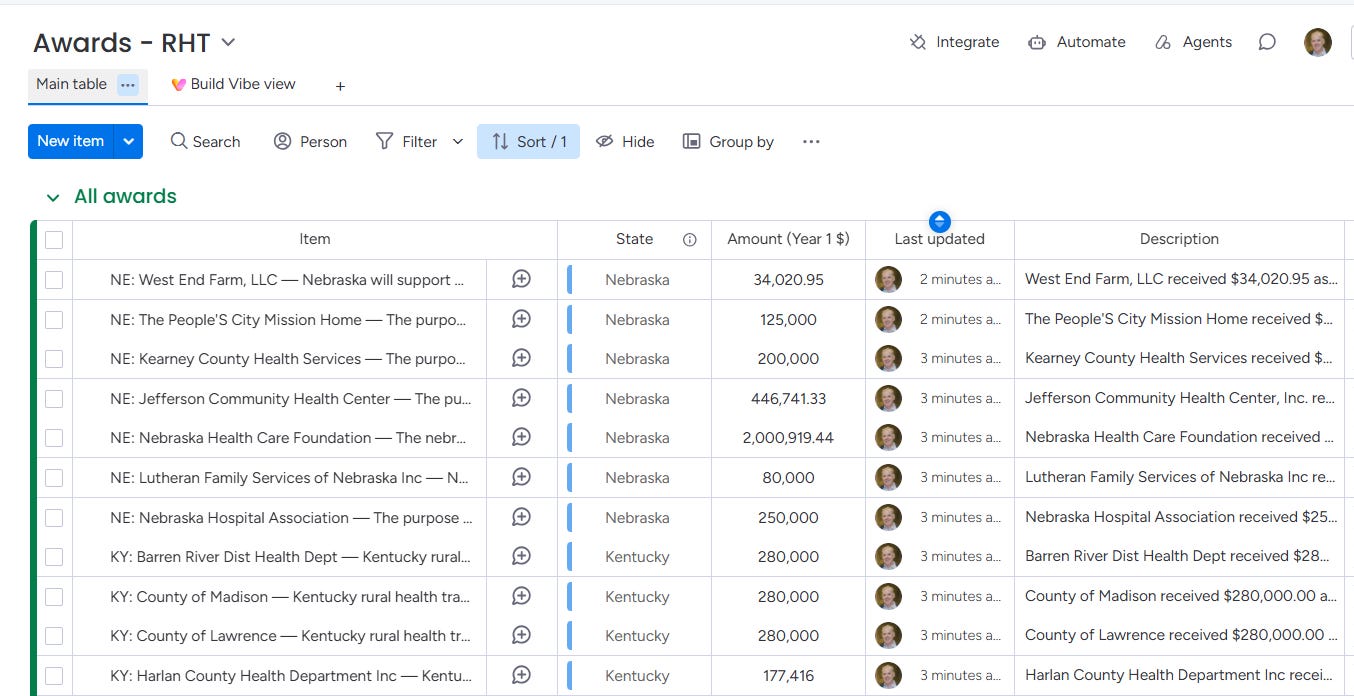Open updates for Nebraska Hospital Association row
Image resolution: width=1354 pixels, height=696 pixels.
pos(521,517)
